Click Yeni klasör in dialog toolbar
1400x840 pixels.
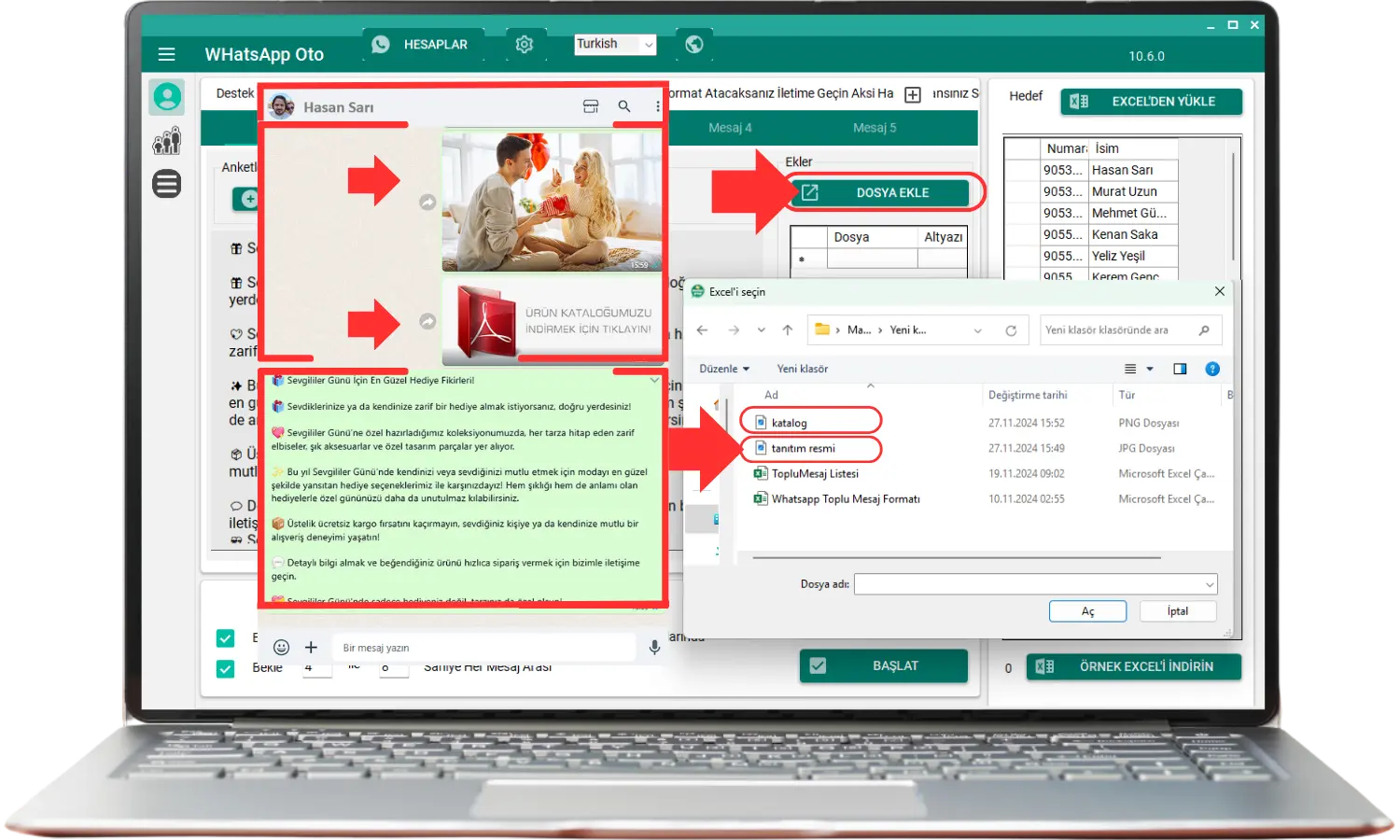click(803, 369)
